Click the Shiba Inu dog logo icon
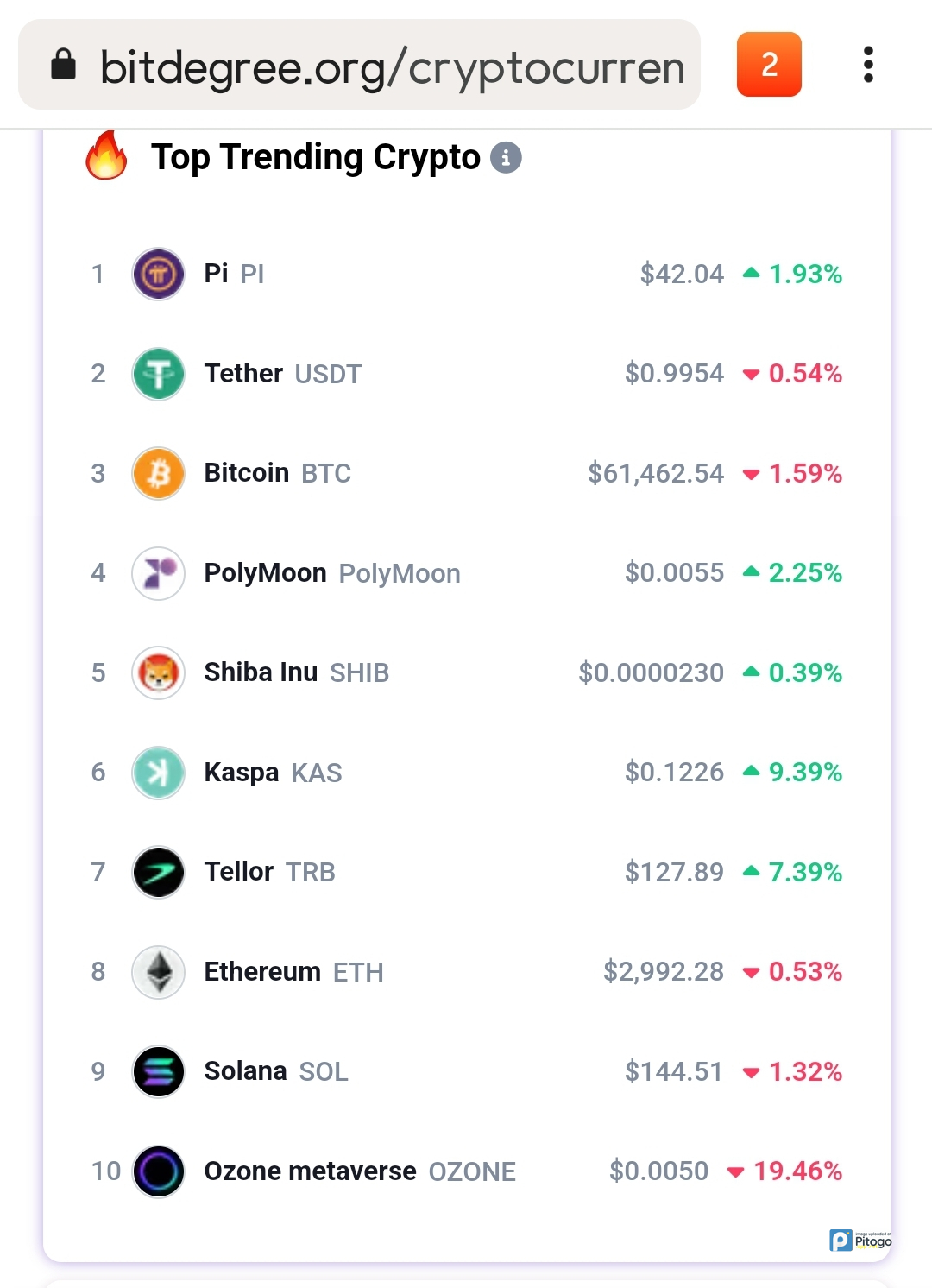This screenshot has height=1288, width=932. (158, 672)
